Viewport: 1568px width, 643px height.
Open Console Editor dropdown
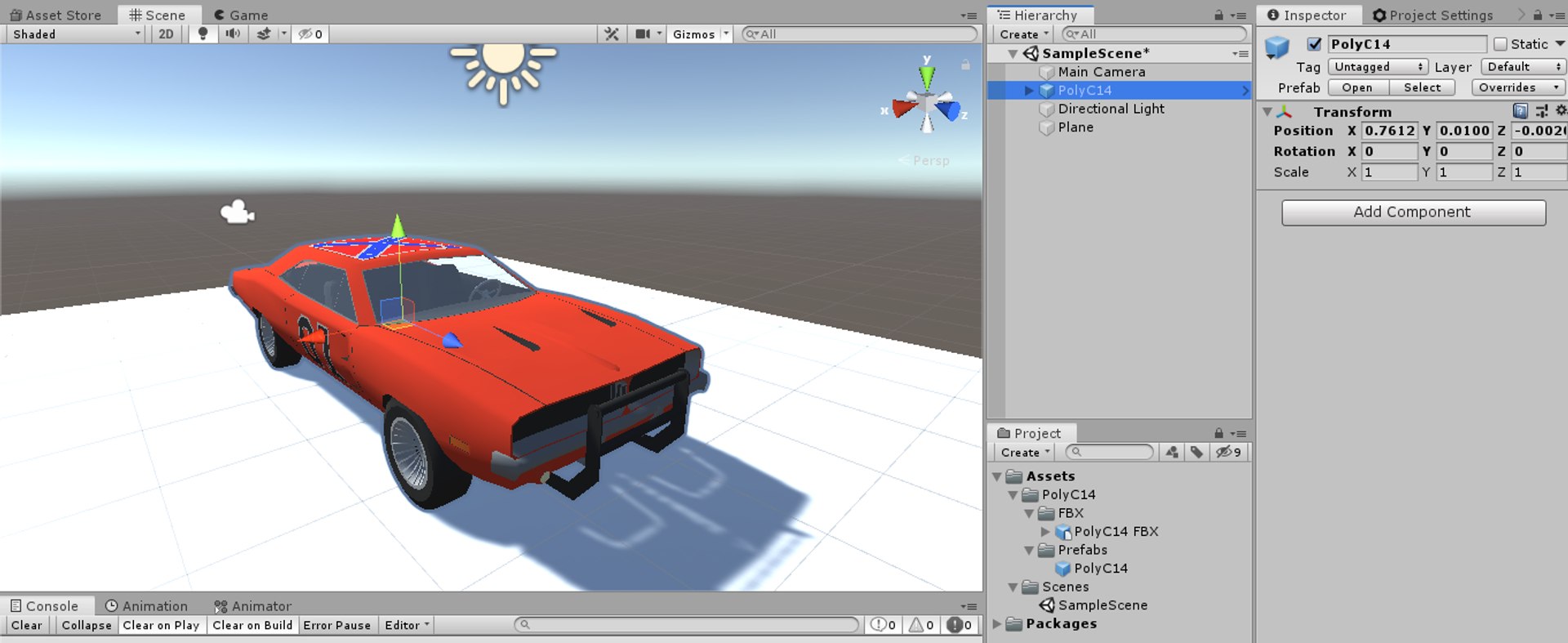point(407,625)
